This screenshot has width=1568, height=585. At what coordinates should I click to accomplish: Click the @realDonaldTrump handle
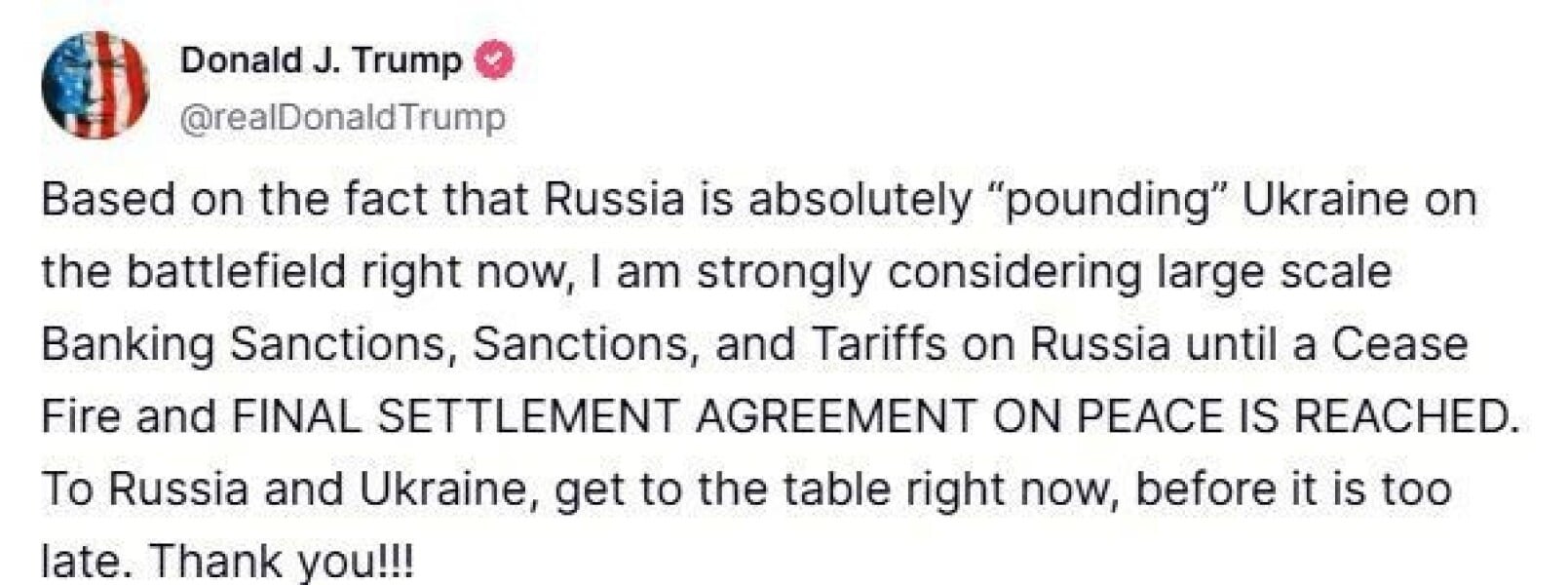pyautogui.click(x=343, y=117)
